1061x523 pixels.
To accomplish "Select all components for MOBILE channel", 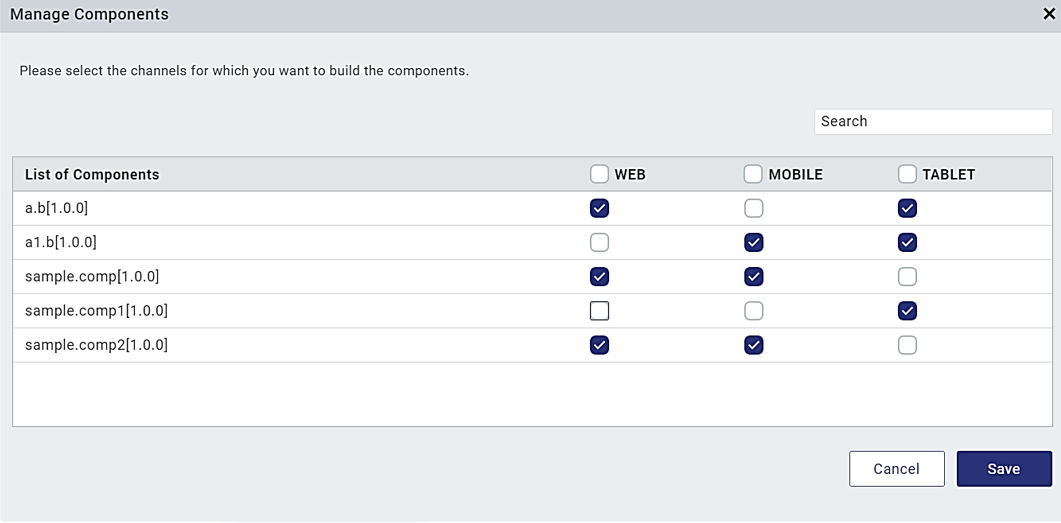I will 753,174.
